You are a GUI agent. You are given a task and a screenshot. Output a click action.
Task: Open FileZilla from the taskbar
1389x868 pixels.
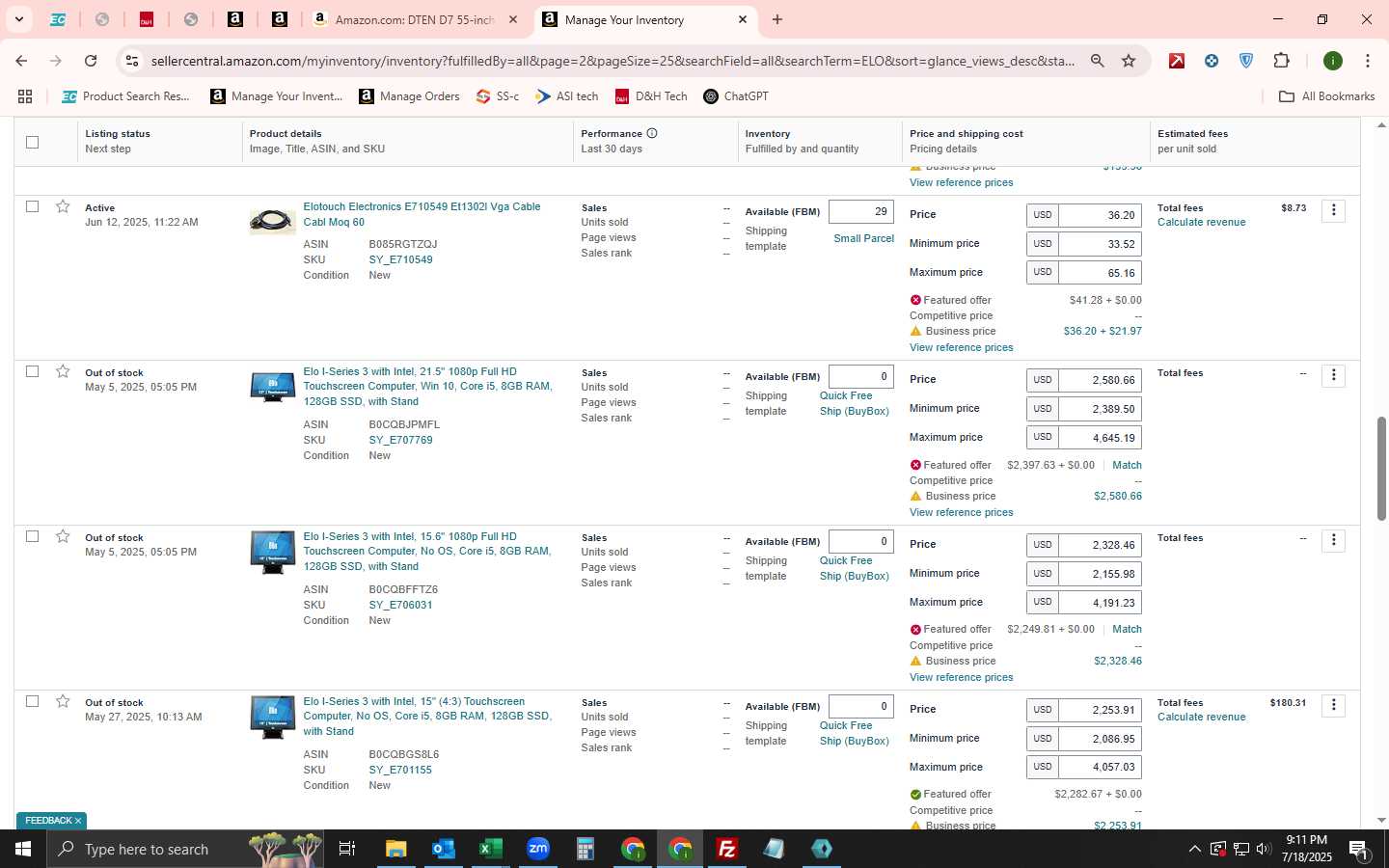(727, 849)
